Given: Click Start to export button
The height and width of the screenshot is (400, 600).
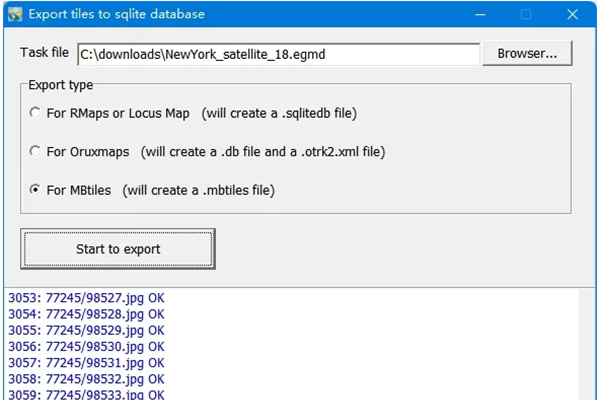Looking at the screenshot, I should 118,249.
